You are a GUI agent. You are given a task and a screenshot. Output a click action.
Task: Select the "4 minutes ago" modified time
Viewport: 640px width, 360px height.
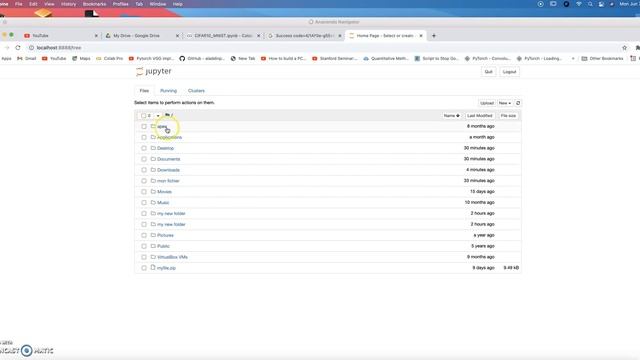[480, 170]
